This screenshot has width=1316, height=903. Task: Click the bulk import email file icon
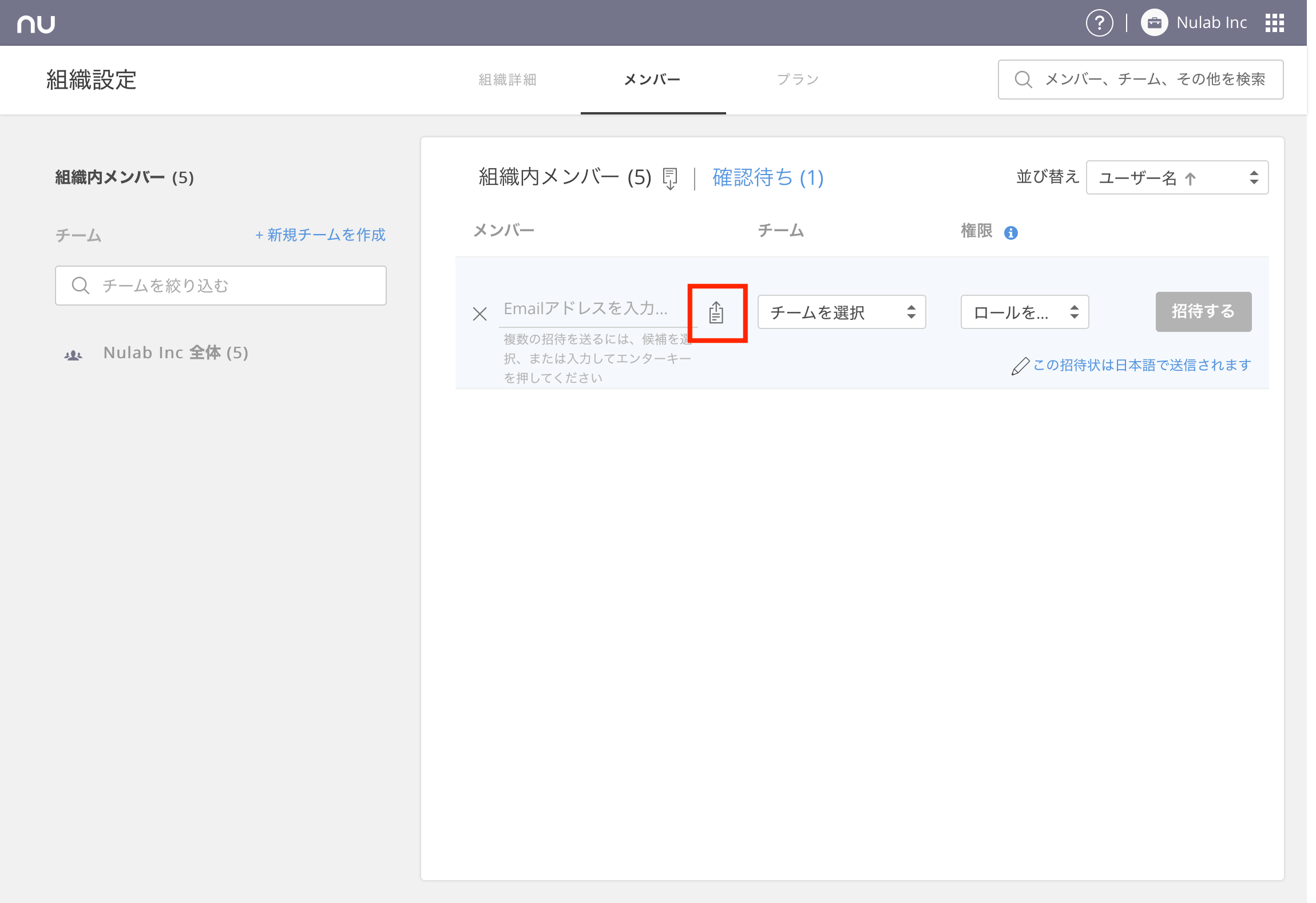(716, 312)
